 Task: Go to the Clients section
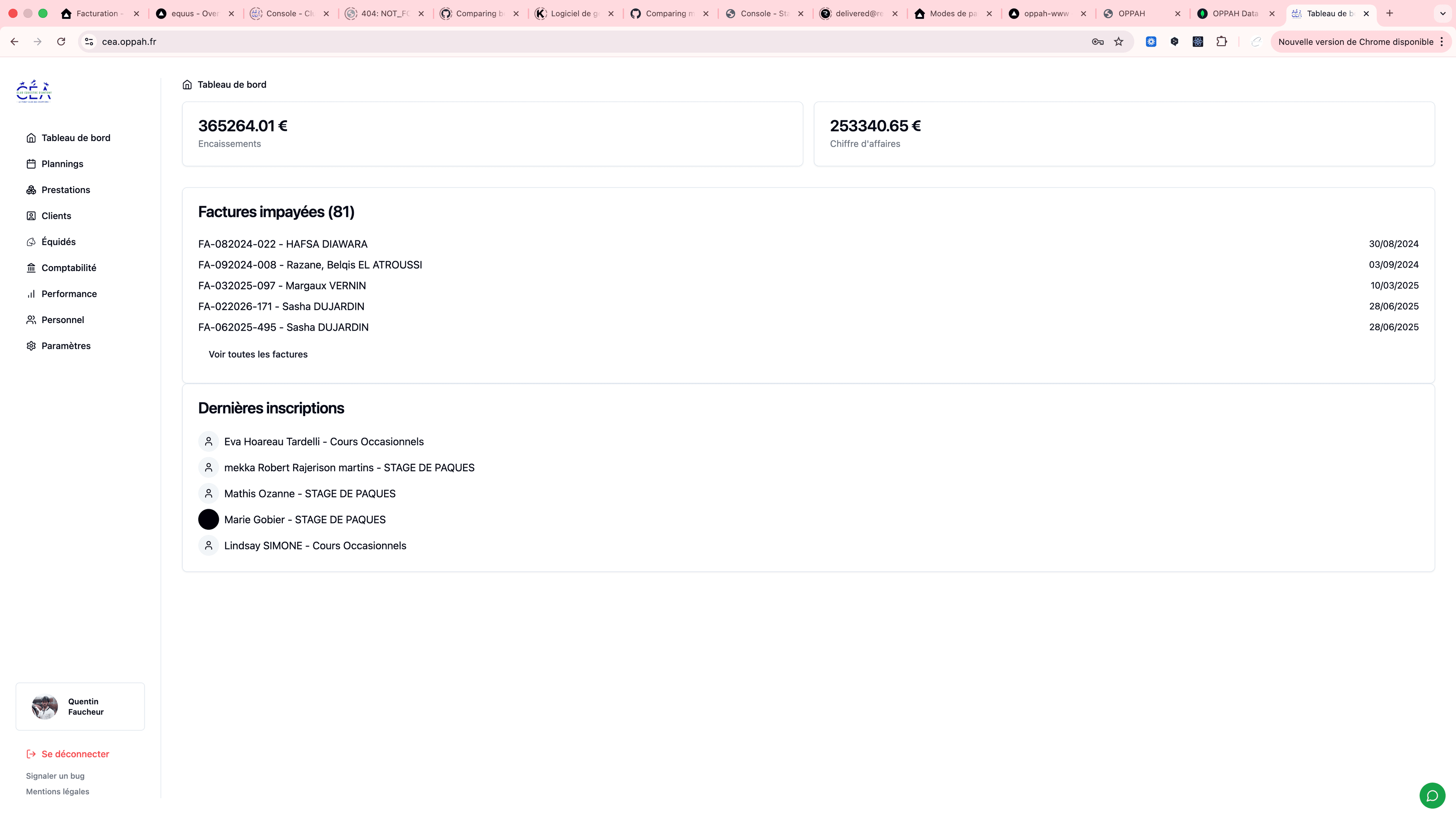coord(56,216)
